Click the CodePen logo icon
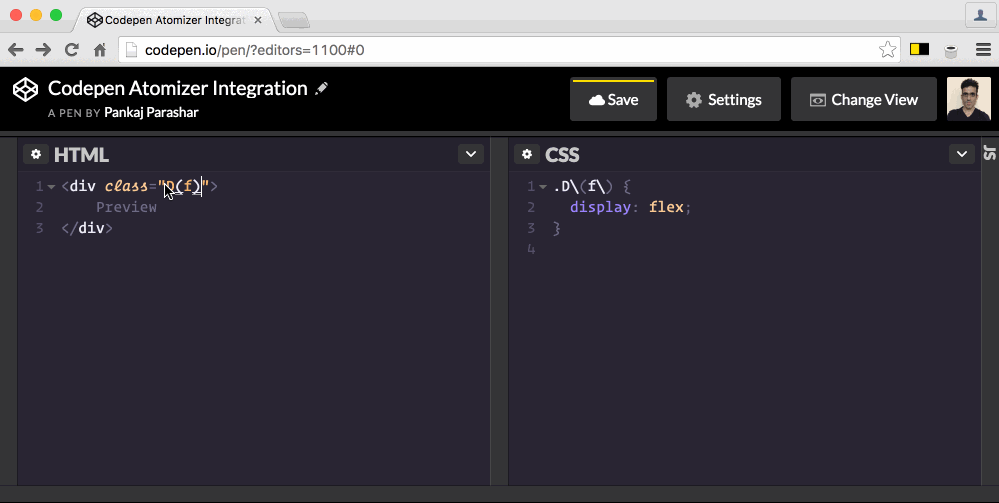This screenshot has width=999, height=503. [25, 89]
